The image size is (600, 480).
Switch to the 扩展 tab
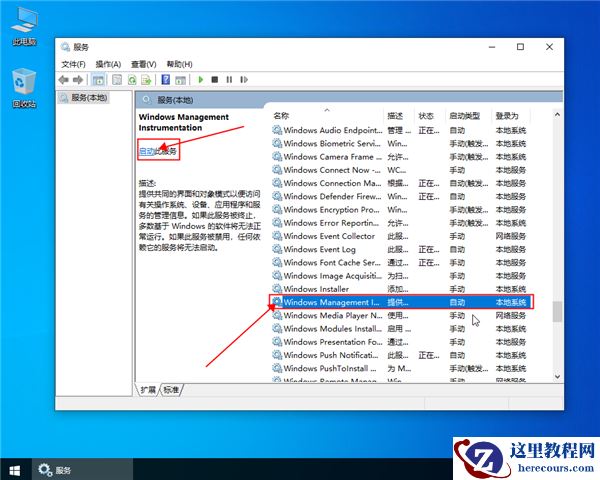pyautogui.click(x=148, y=390)
